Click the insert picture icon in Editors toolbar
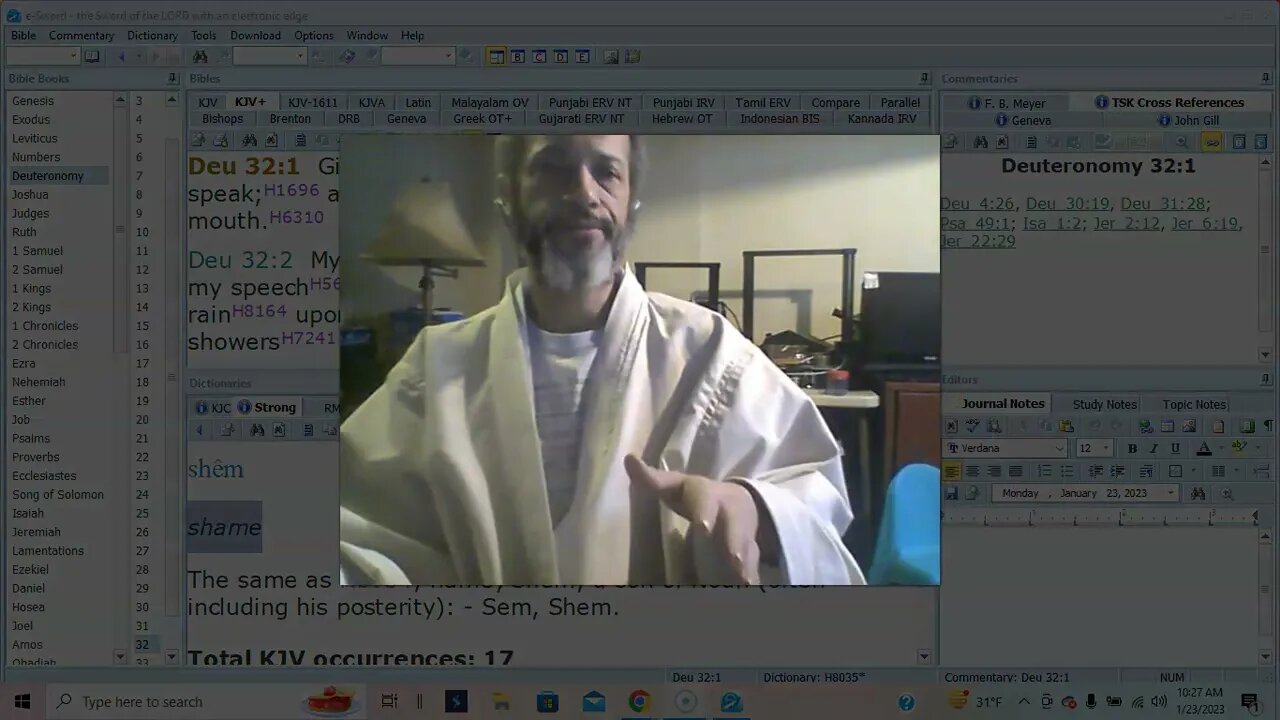Viewport: 1280px width, 720px height. [x=1189, y=426]
